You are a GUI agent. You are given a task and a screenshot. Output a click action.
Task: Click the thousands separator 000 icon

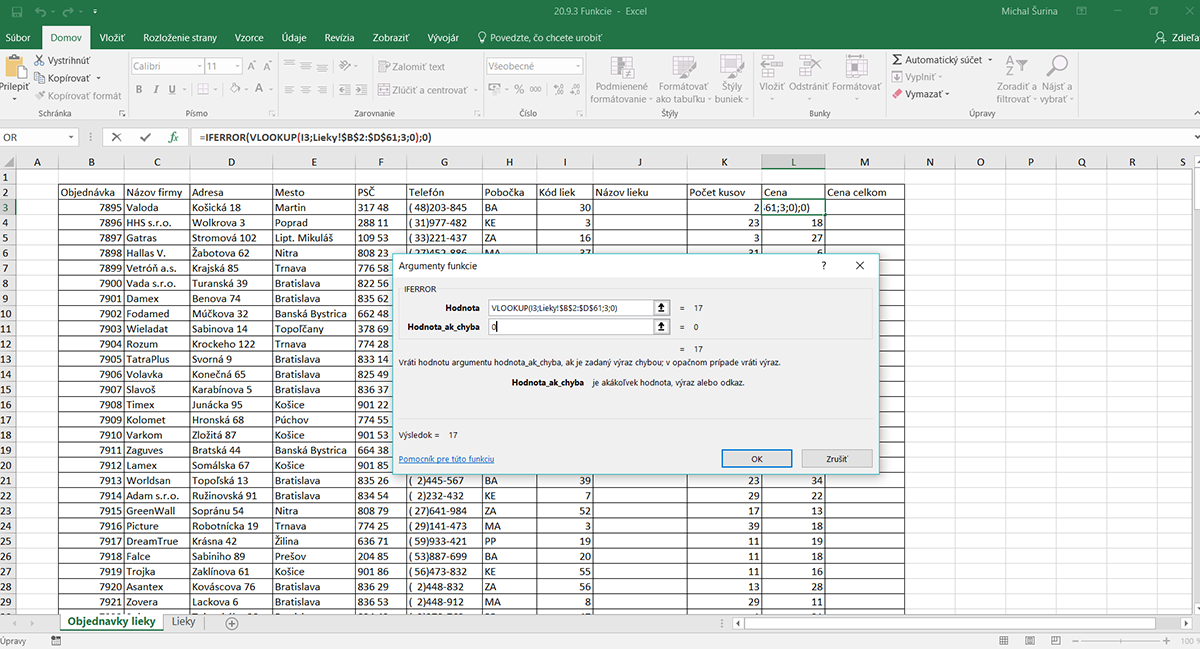[x=533, y=90]
